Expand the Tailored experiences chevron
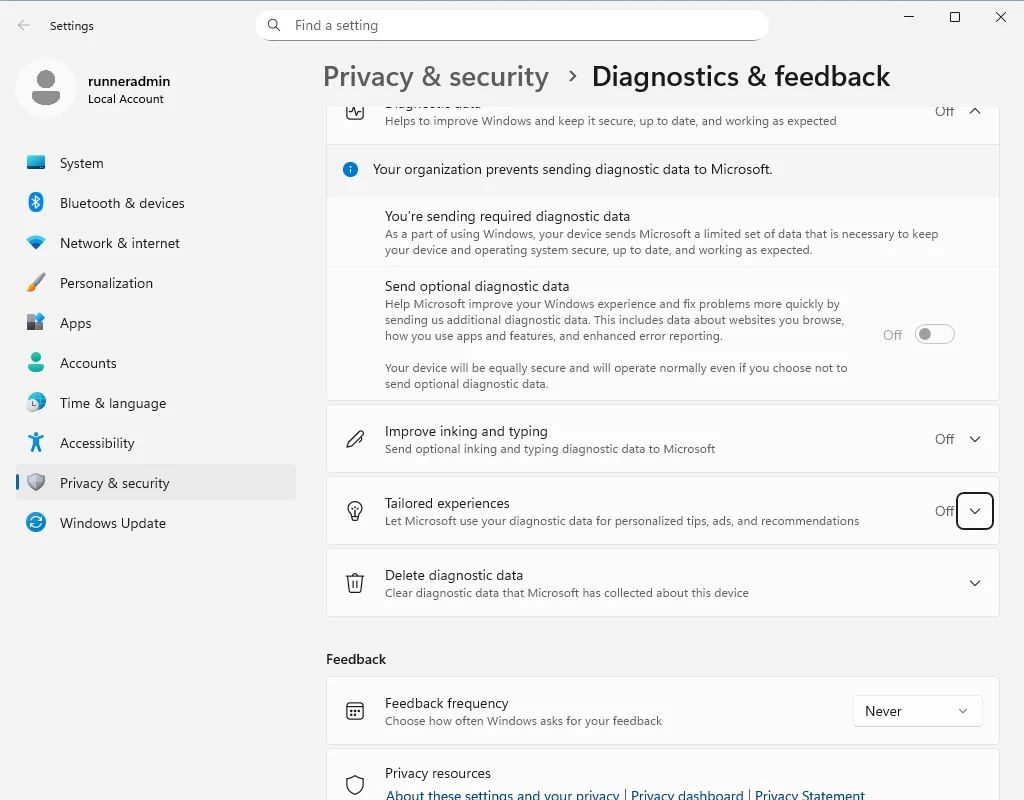 pyautogui.click(x=975, y=511)
